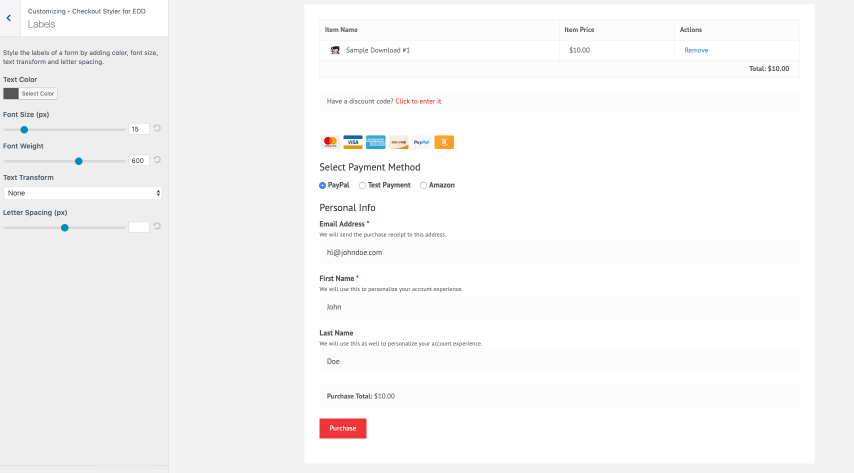The height and width of the screenshot is (473, 854).
Task: Click the American Express payment icon
Action: point(376,142)
